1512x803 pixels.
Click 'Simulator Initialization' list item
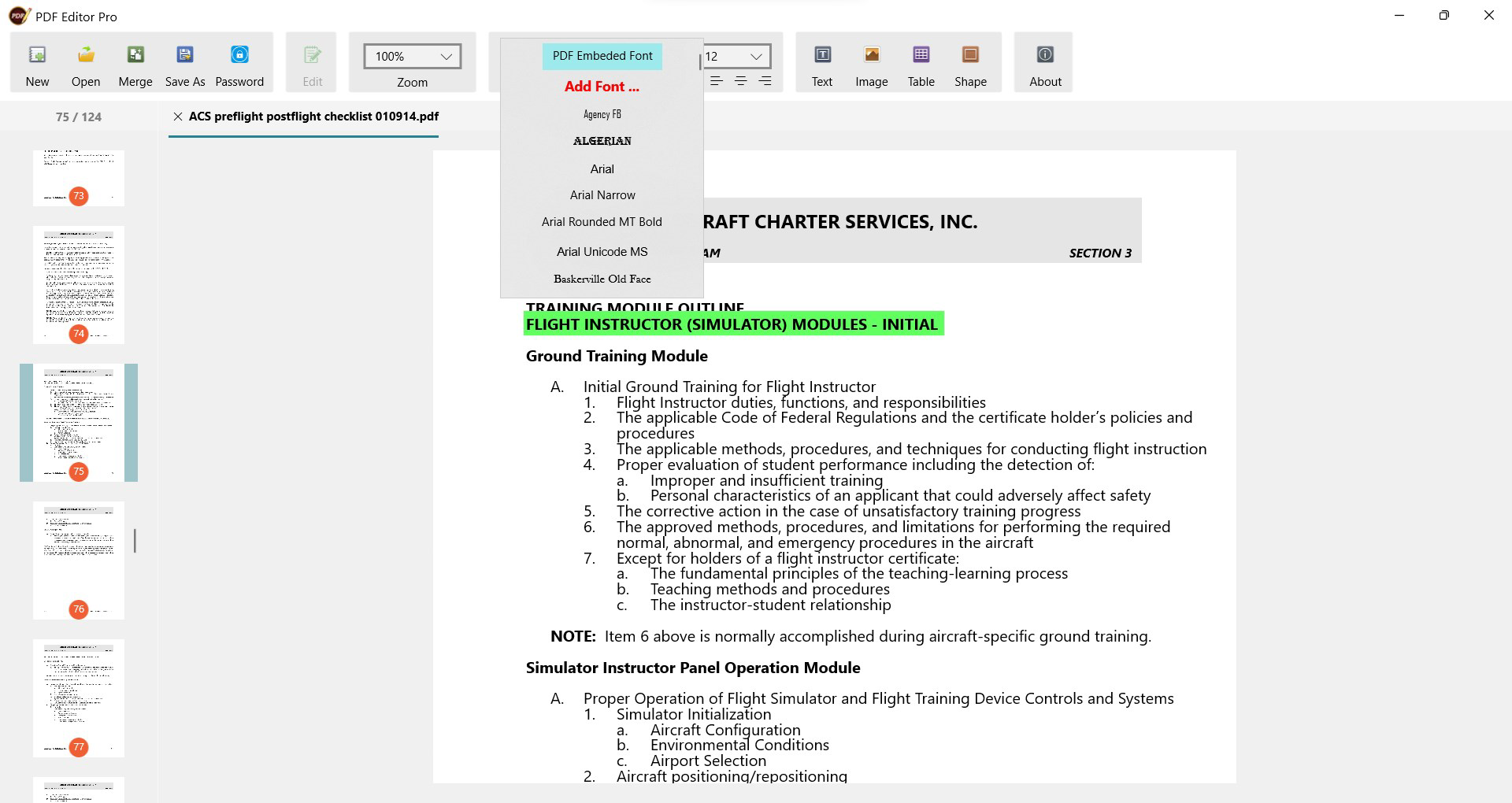(x=694, y=714)
